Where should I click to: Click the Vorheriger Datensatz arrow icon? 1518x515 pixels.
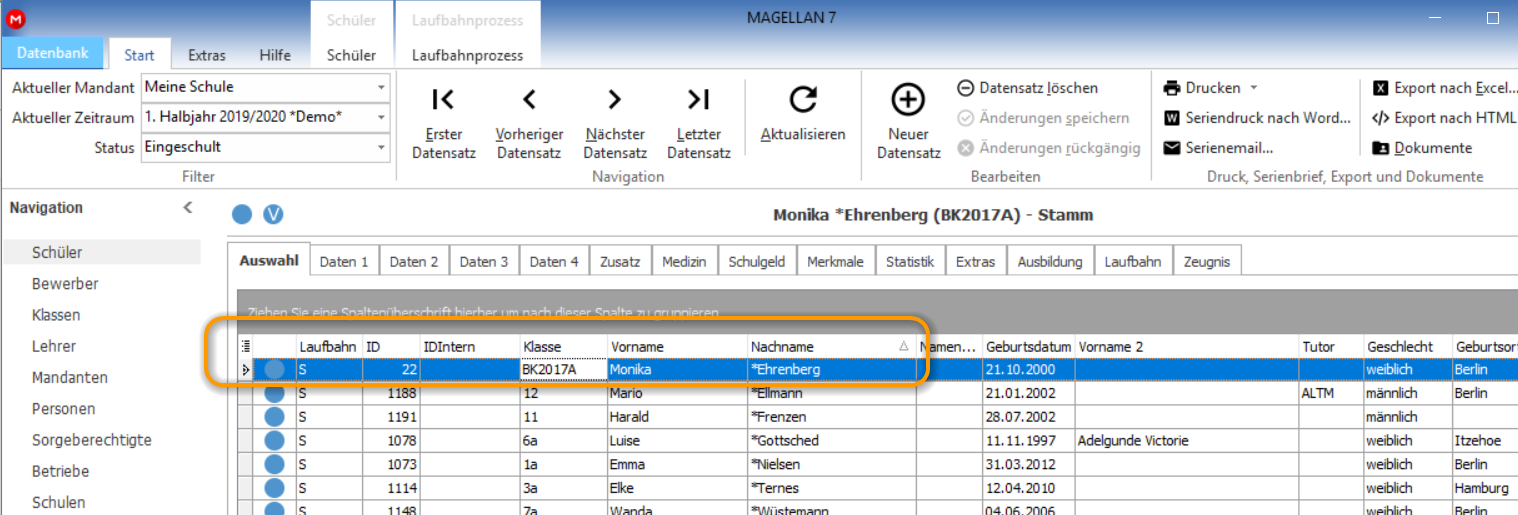(x=529, y=100)
